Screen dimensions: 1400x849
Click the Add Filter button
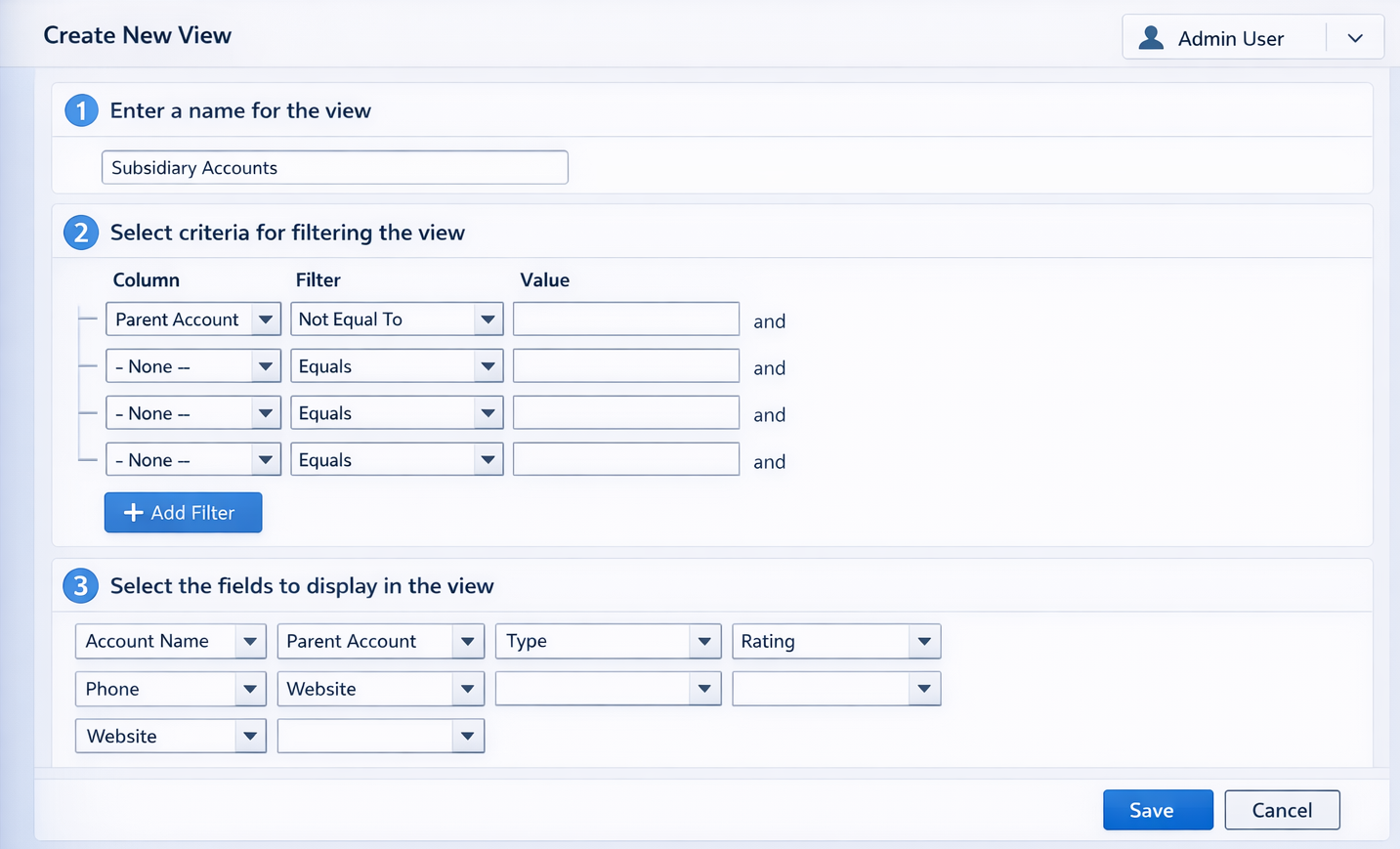(x=183, y=512)
